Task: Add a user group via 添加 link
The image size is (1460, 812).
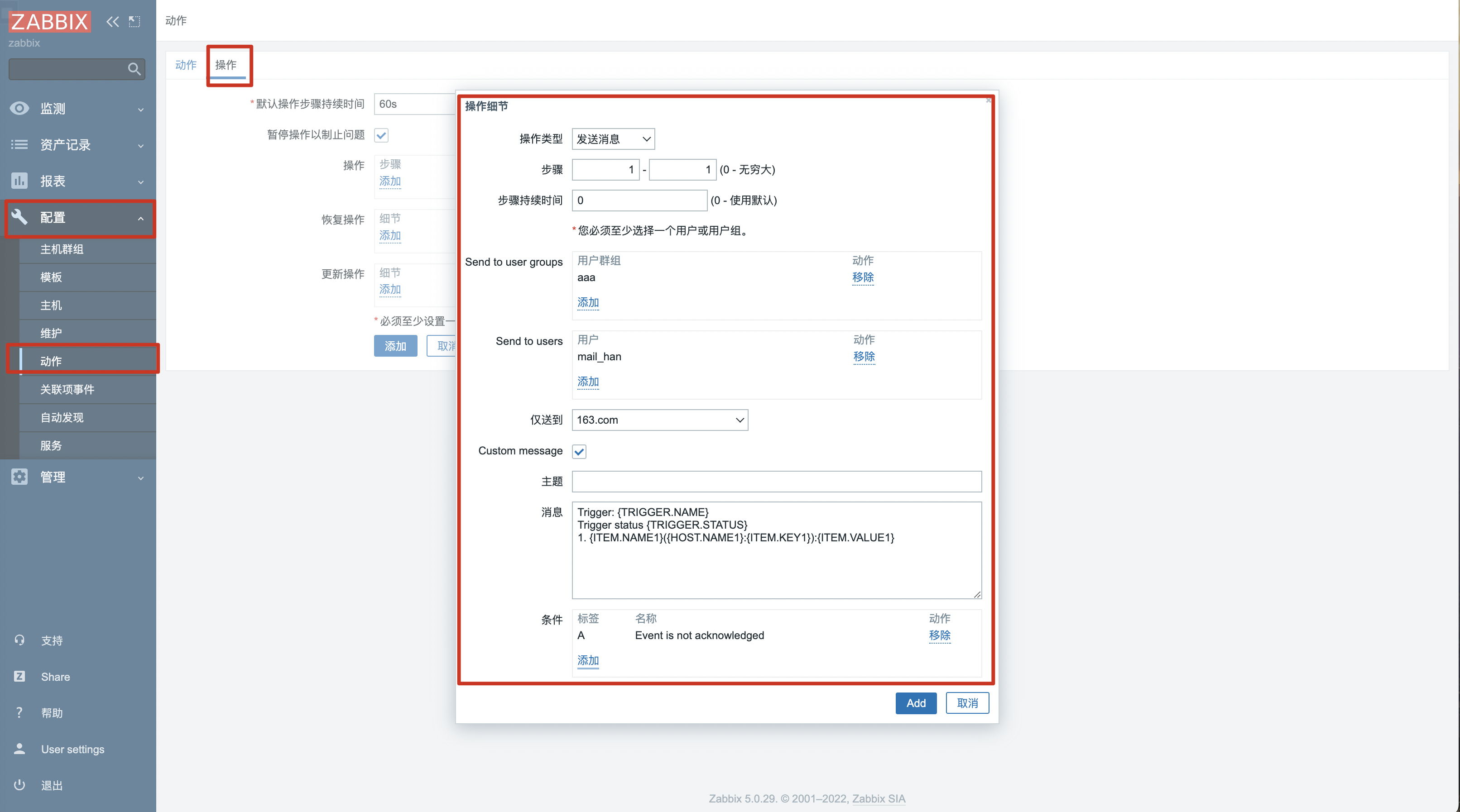Action: [588, 302]
